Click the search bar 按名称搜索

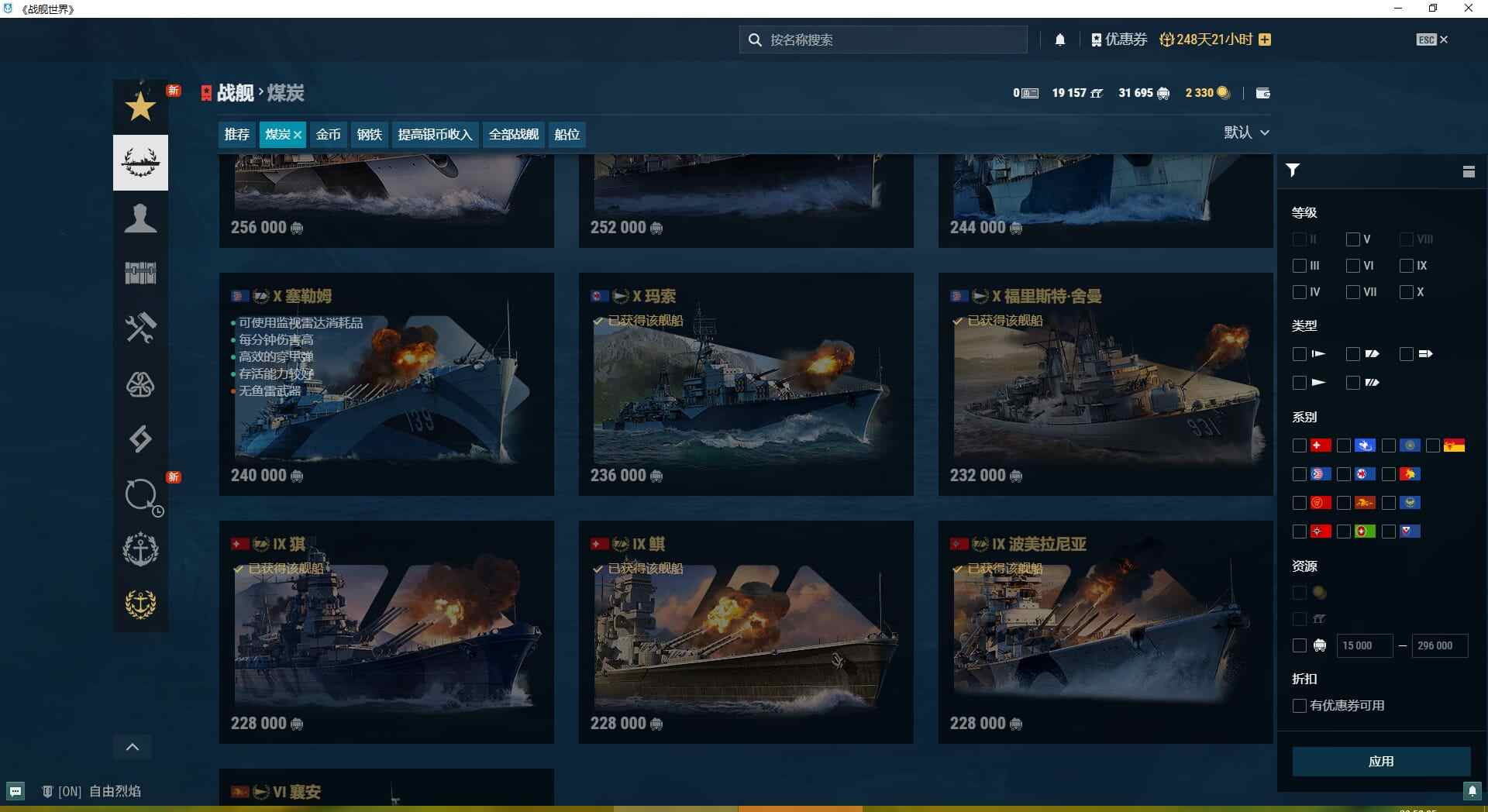point(883,40)
